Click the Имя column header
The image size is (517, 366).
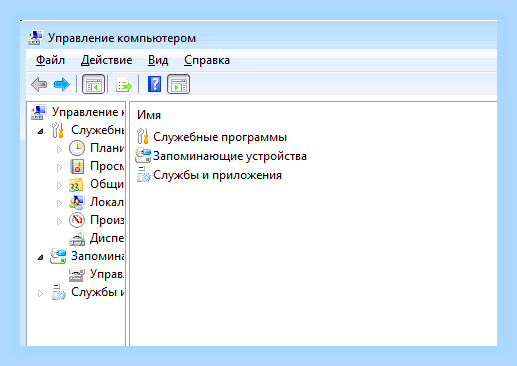point(149,115)
